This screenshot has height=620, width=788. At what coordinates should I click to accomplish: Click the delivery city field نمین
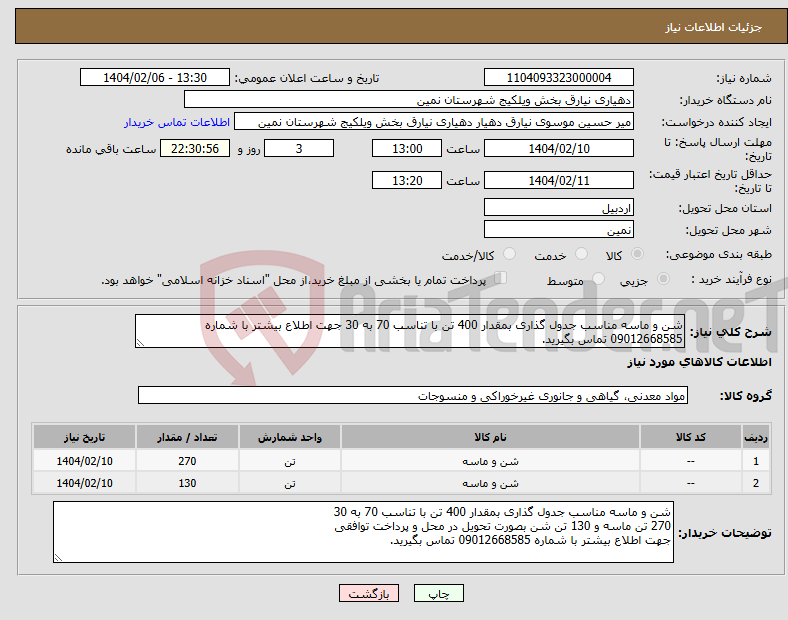pos(558,230)
